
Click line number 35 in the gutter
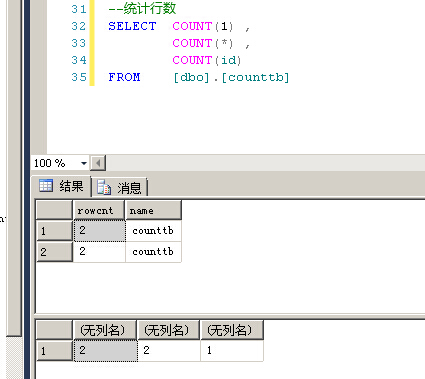point(79,77)
